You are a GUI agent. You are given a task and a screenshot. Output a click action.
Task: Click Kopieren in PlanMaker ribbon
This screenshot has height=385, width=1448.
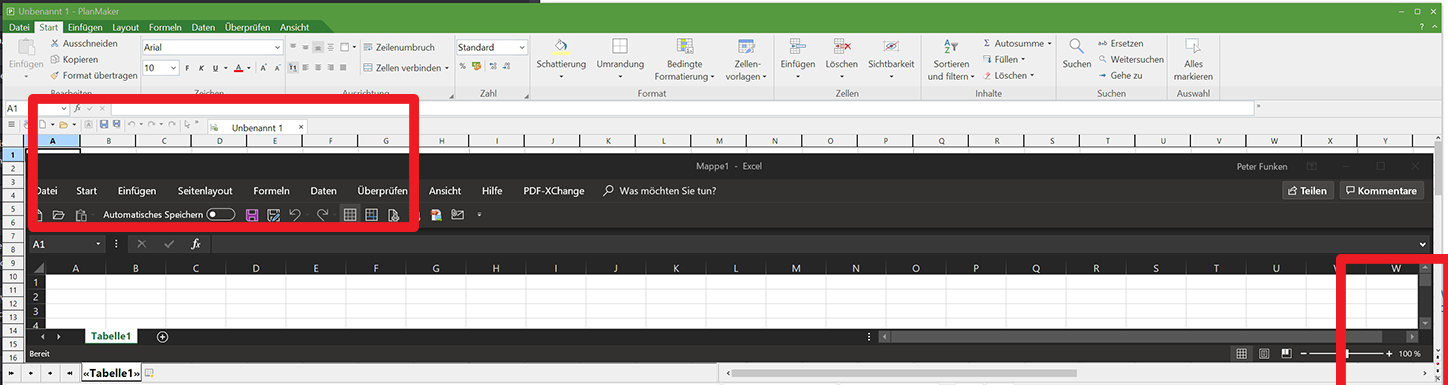(73, 59)
